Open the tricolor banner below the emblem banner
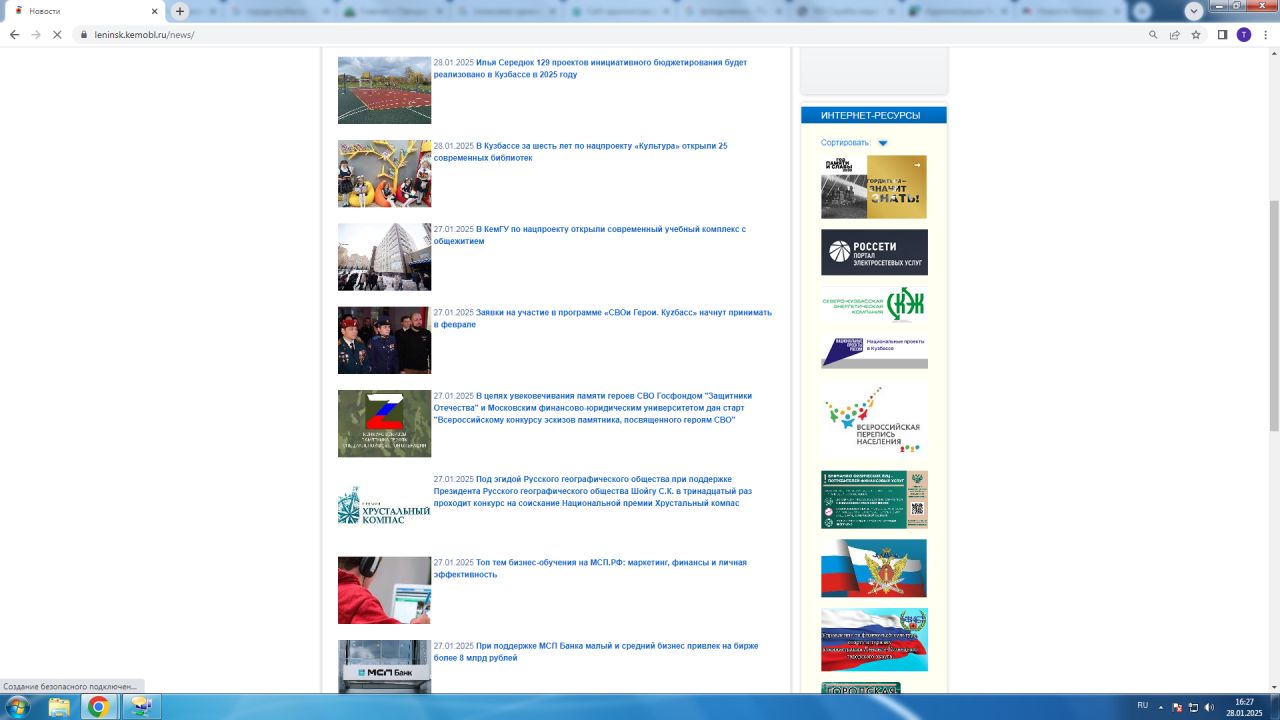The image size is (1280, 720). coord(874,640)
